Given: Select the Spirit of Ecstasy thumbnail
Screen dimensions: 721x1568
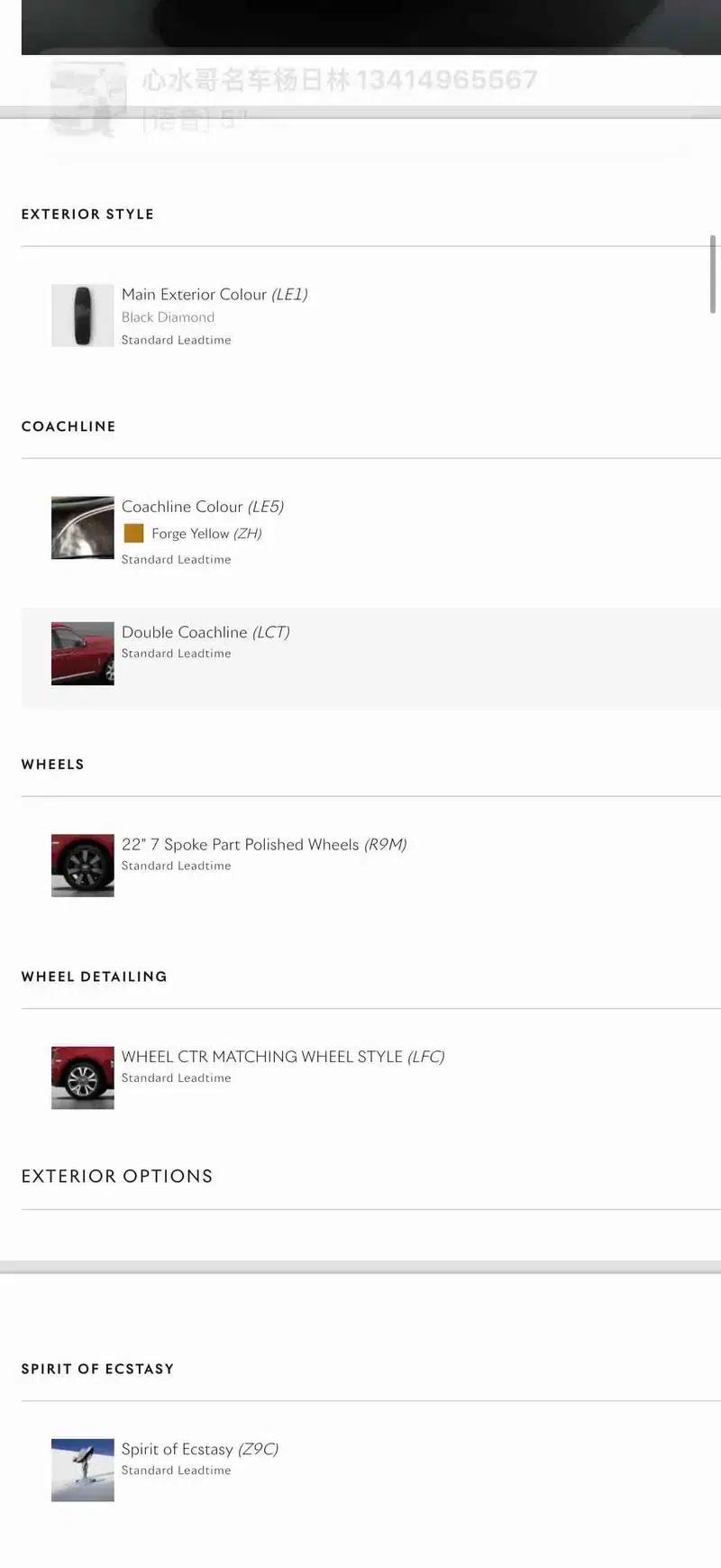Looking at the screenshot, I should (x=82, y=1470).
